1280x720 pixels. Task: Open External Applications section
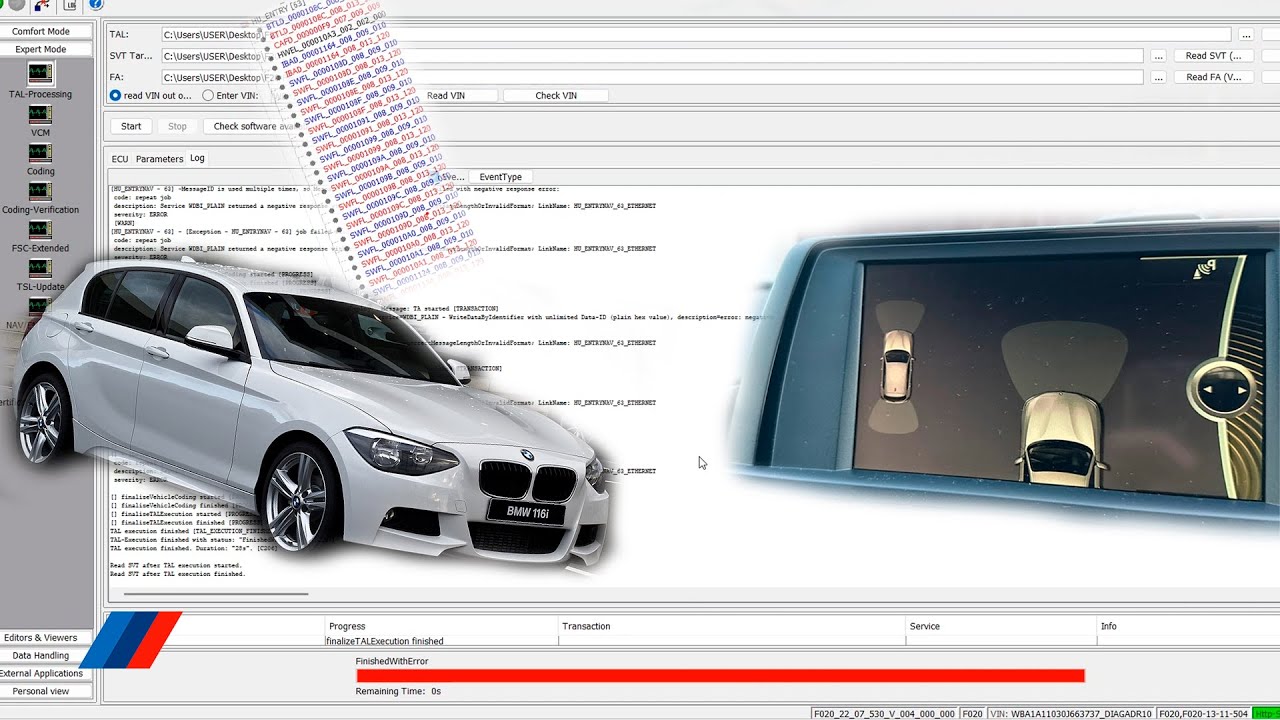point(41,674)
